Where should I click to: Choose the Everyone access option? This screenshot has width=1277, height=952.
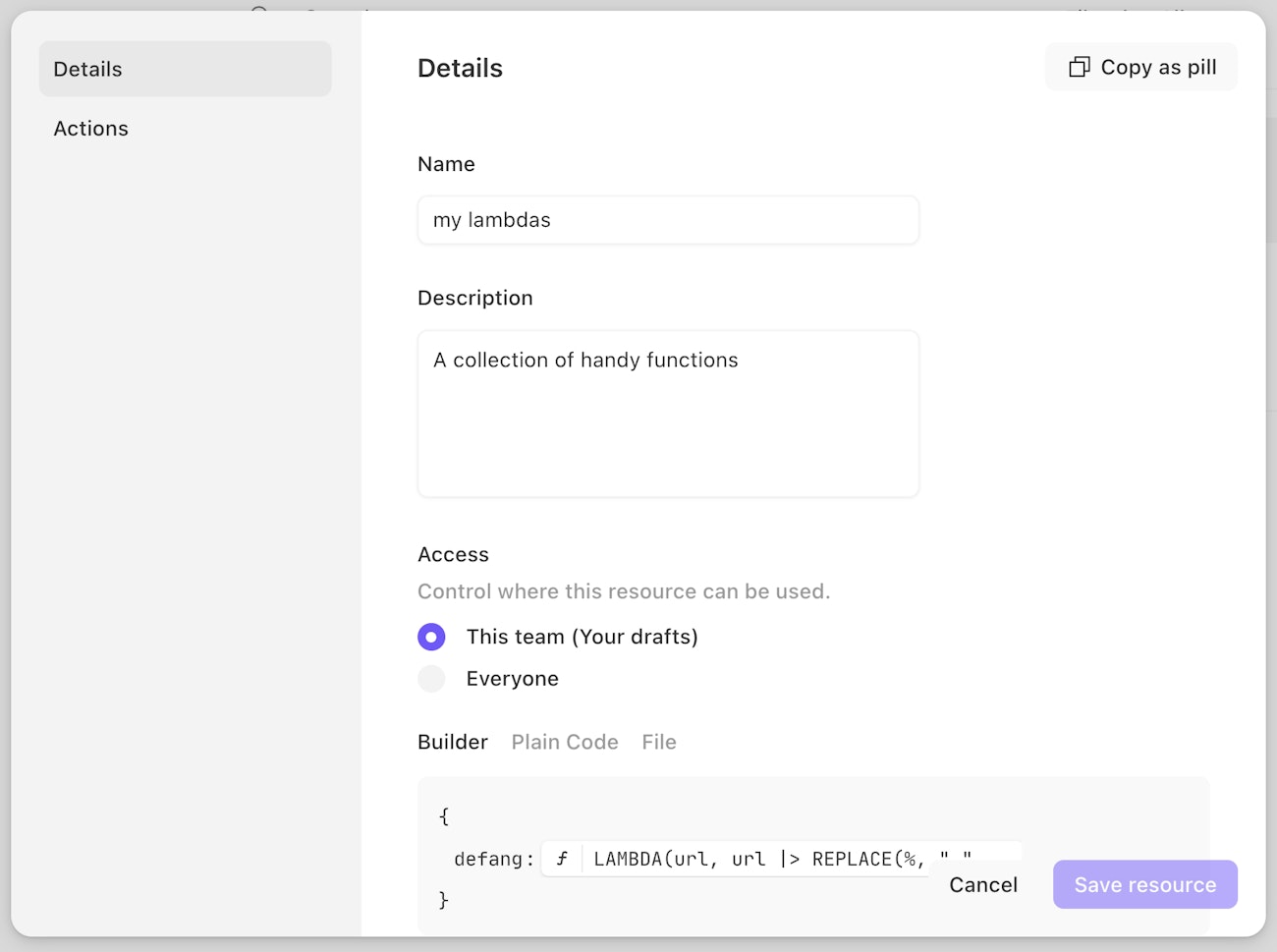(431, 679)
